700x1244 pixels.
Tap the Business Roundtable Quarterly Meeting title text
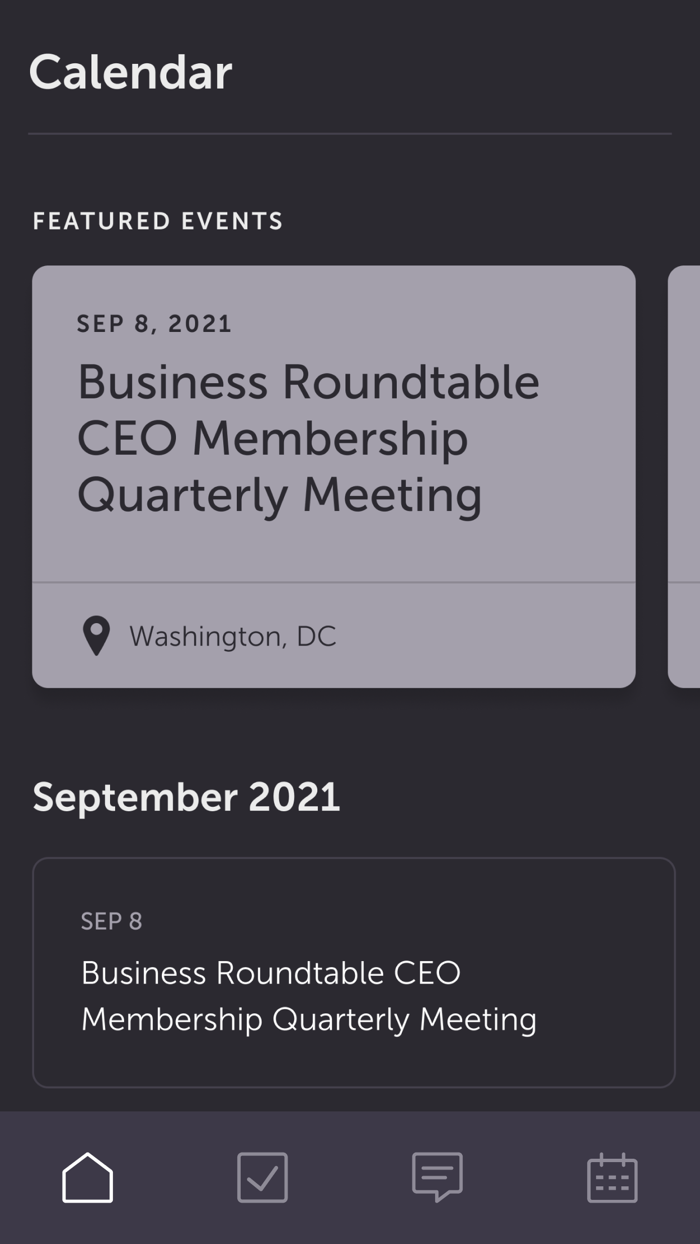coord(308,437)
